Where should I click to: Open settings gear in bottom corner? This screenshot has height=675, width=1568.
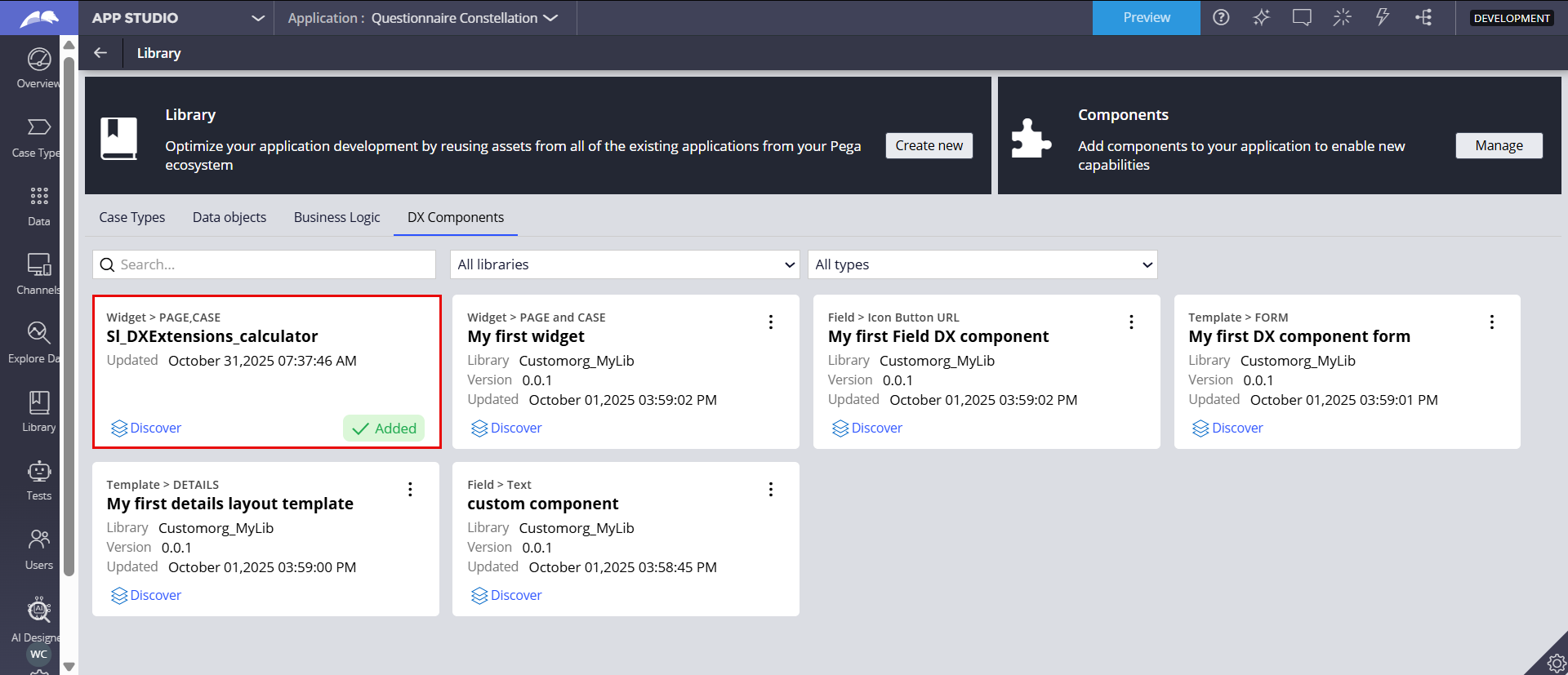coord(1556,663)
